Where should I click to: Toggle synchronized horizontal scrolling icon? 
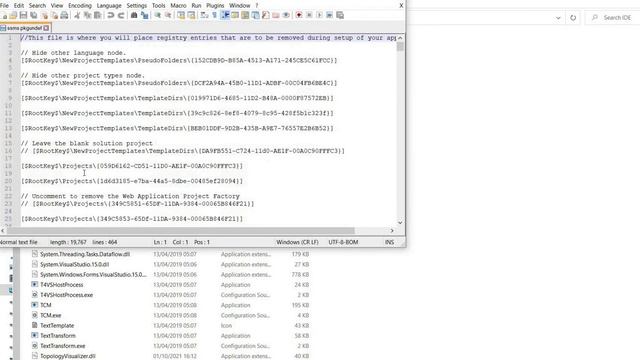tap(191, 16)
